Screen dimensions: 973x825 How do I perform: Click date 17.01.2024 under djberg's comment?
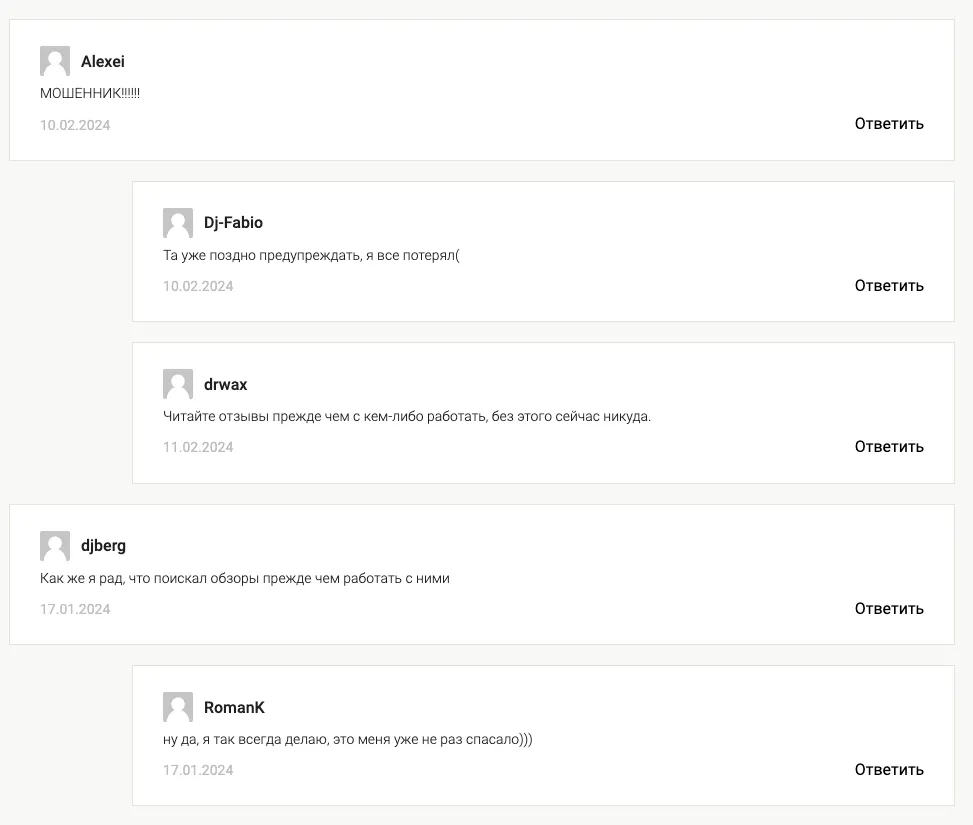click(75, 609)
